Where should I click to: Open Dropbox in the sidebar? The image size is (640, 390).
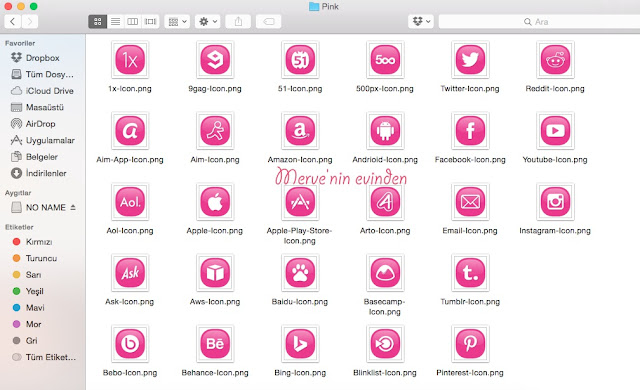point(43,58)
